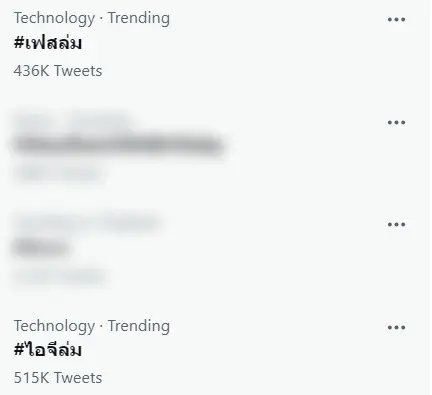Click "Trending" label above #ไอจีล่ม
This screenshot has height=395, width=432.
tap(139, 326)
